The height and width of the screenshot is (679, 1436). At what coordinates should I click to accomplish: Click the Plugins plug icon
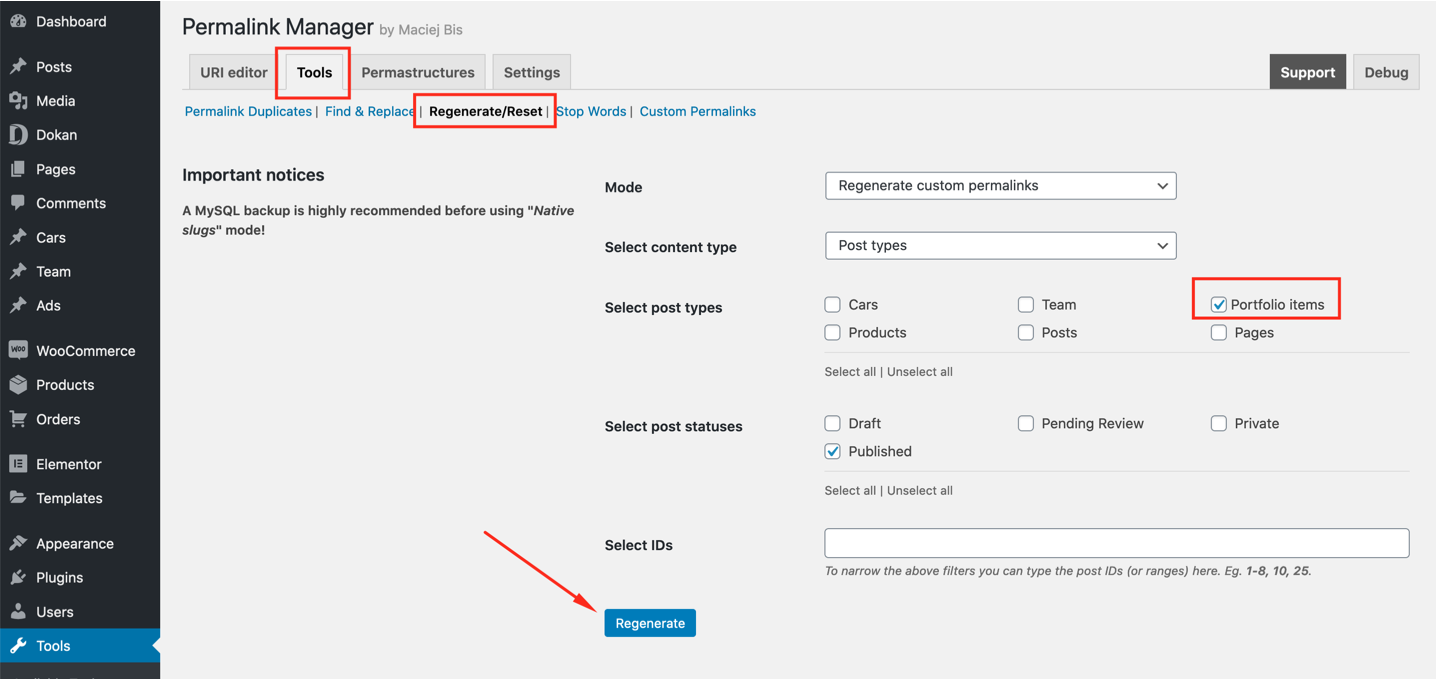pyautogui.click(x=18, y=578)
